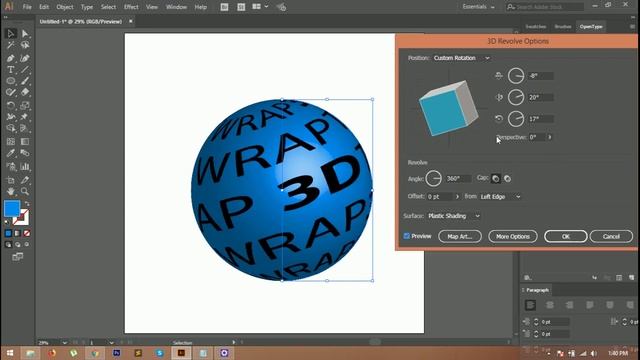The image size is (640, 360).
Task: Select the Column Graph tool
Action: [25, 167]
